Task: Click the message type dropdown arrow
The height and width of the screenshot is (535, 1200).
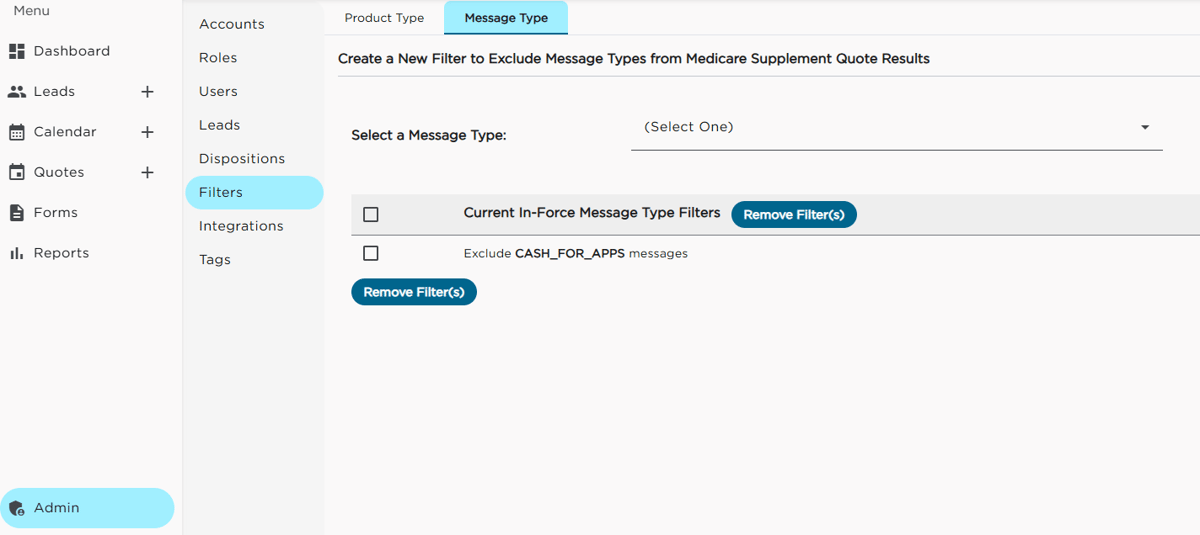Action: (1145, 127)
